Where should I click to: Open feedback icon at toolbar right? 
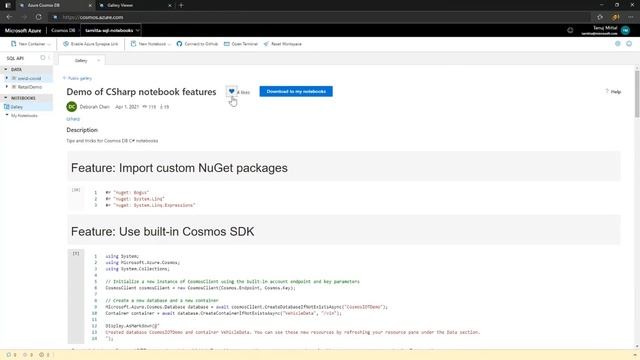(629, 44)
